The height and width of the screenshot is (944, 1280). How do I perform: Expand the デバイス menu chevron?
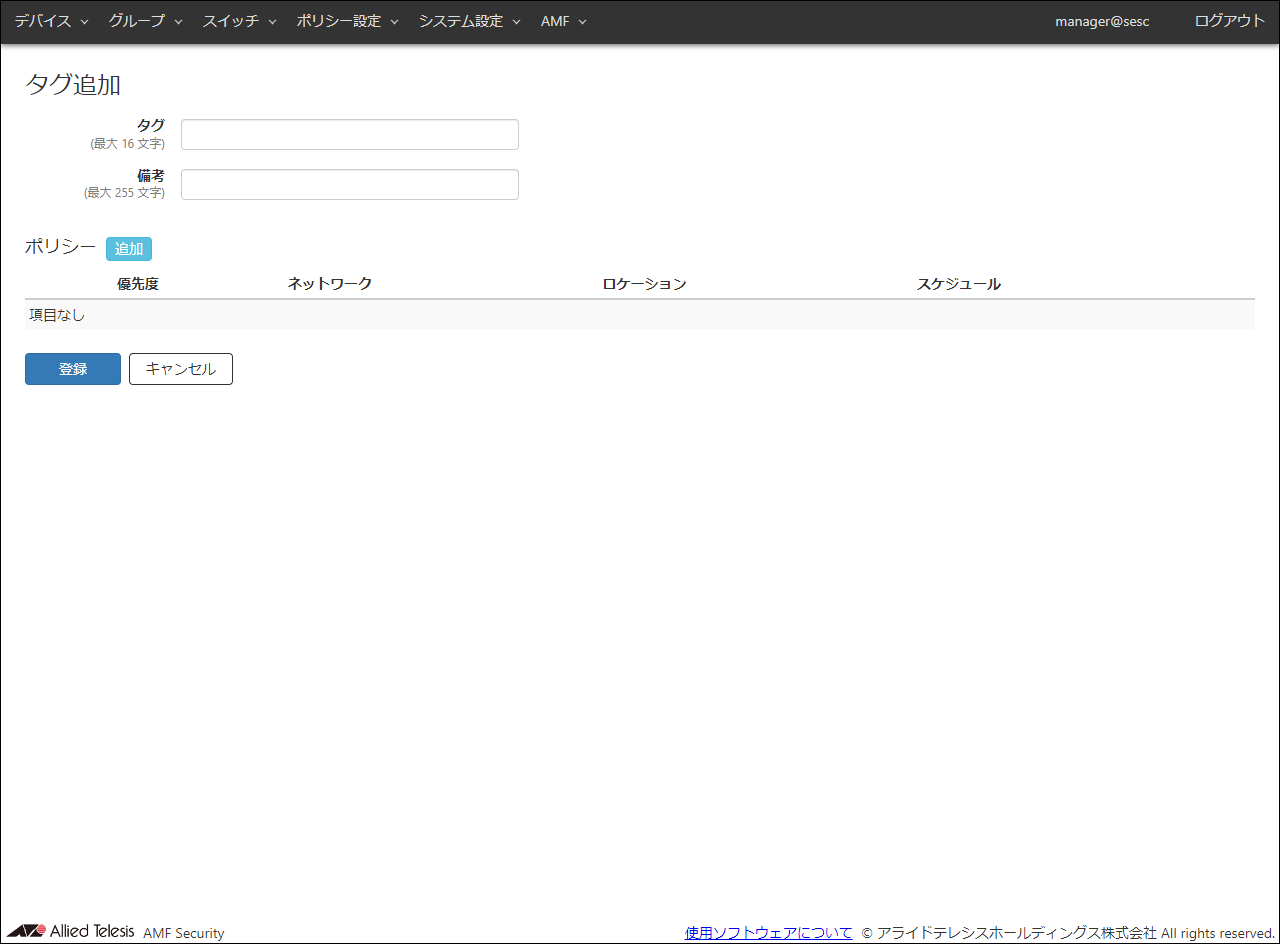(84, 22)
